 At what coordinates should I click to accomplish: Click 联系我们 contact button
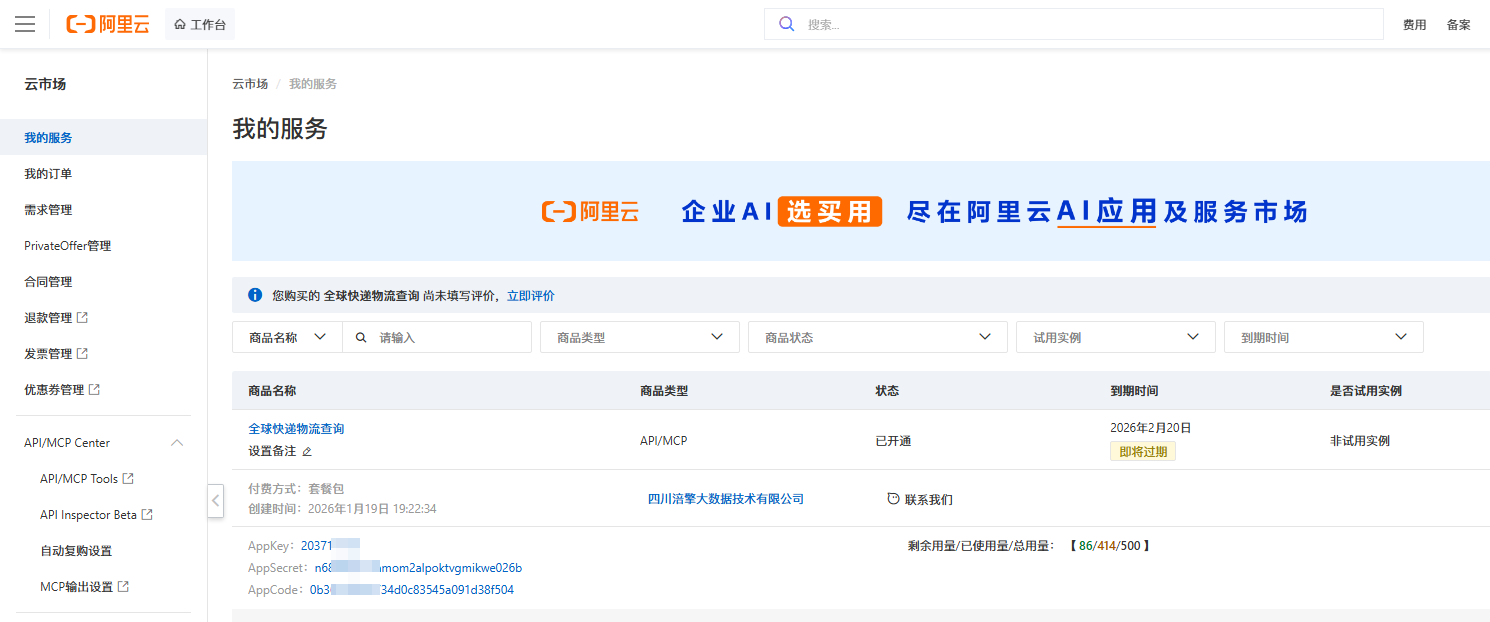(x=920, y=499)
